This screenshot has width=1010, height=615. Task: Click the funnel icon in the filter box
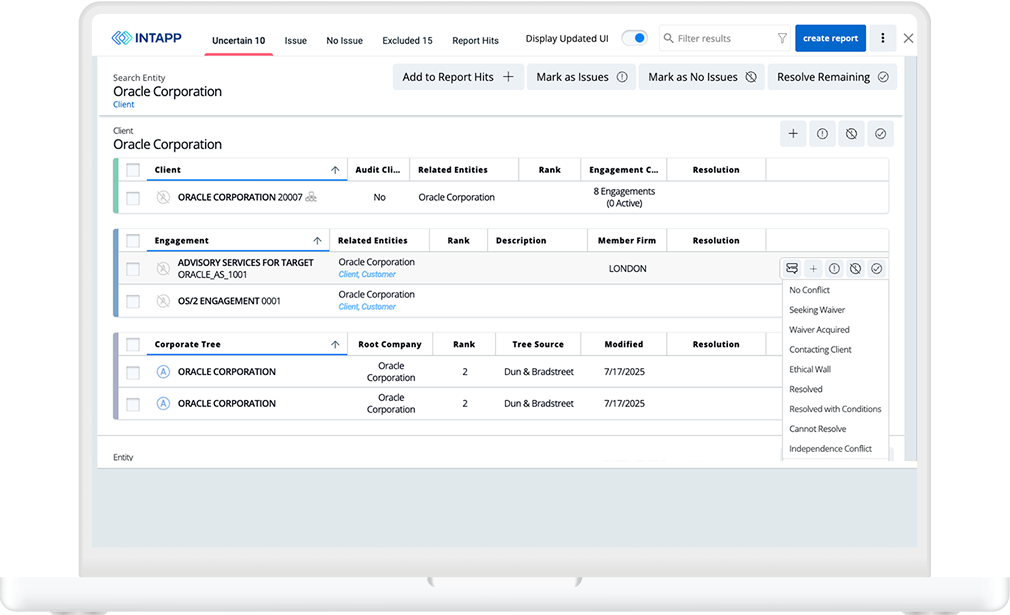(782, 39)
